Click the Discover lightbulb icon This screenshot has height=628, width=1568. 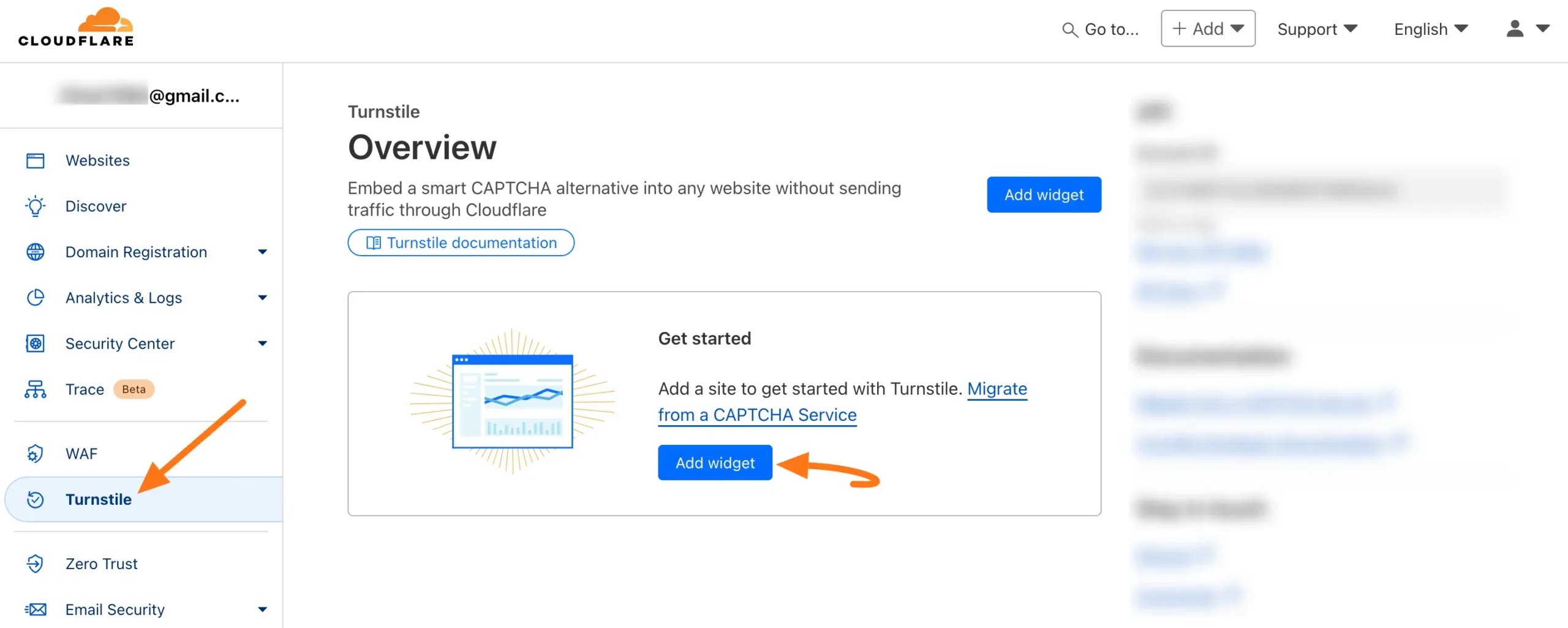36,206
